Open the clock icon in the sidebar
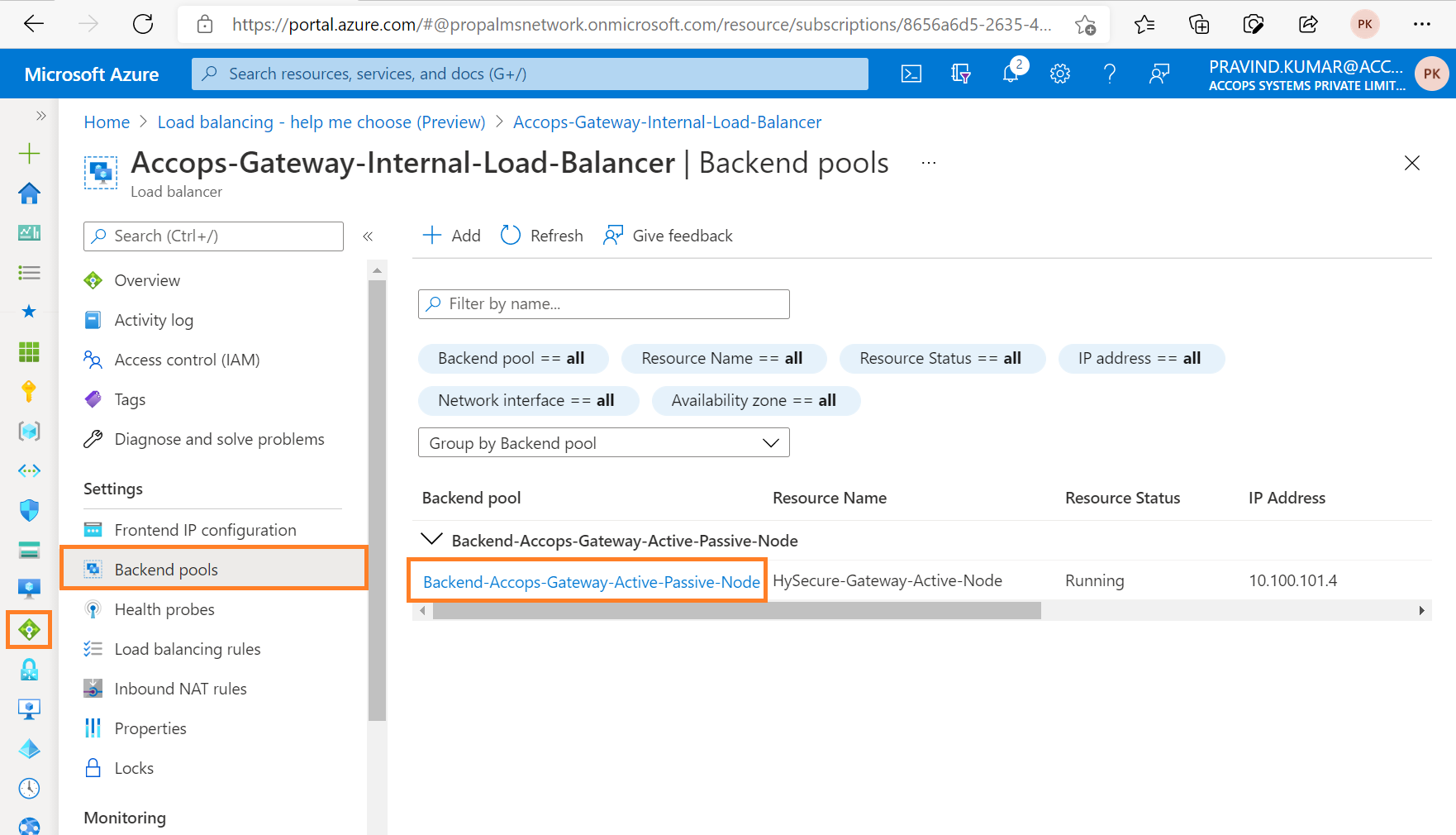The height and width of the screenshot is (835, 1456). point(29,788)
